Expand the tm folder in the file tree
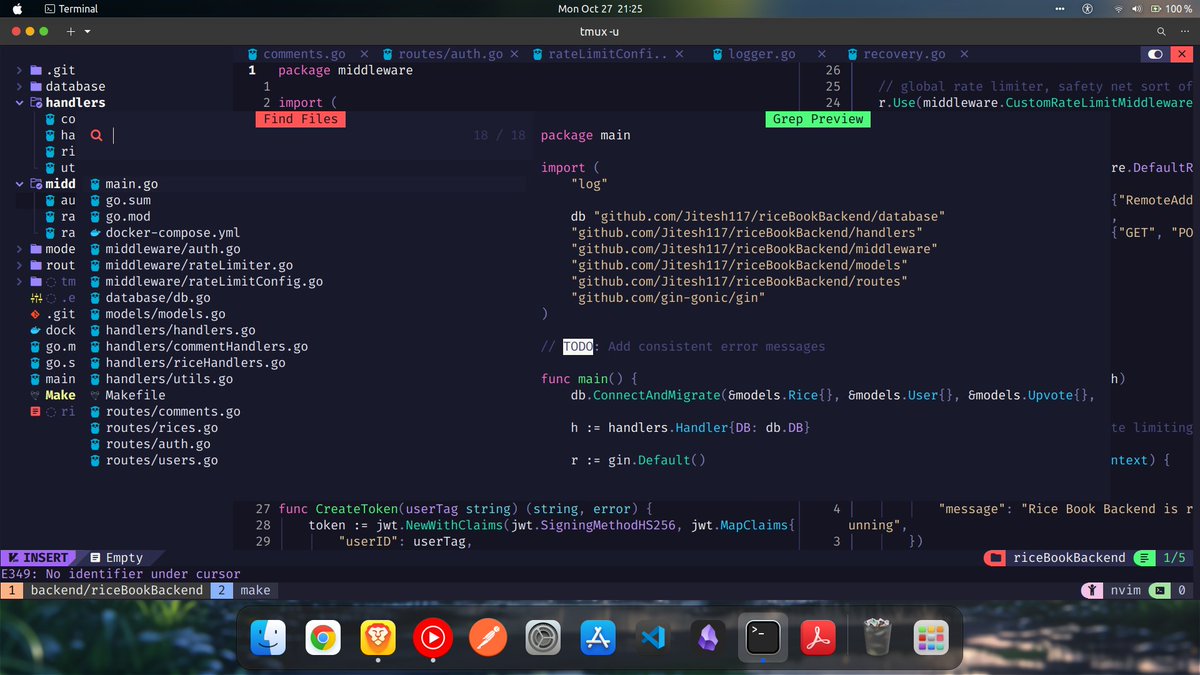Image resolution: width=1200 pixels, height=675 pixels. click(x=20, y=282)
